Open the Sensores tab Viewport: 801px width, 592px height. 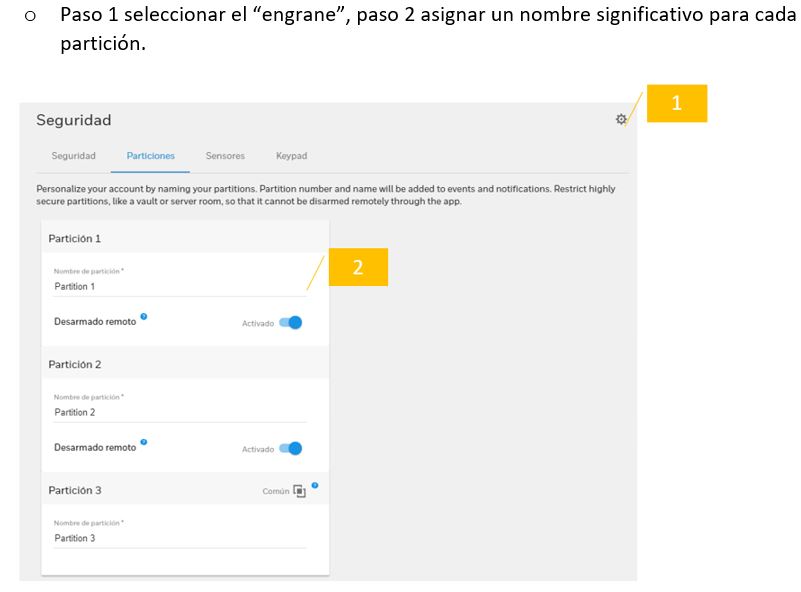pos(225,156)
